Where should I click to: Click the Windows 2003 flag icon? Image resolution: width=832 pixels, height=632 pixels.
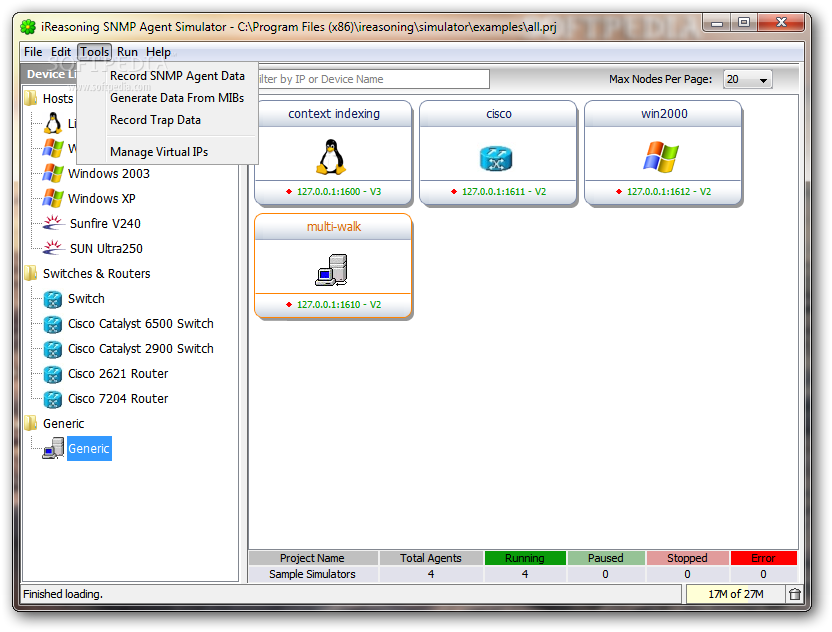pyautogui.click(x=53, y=173)
